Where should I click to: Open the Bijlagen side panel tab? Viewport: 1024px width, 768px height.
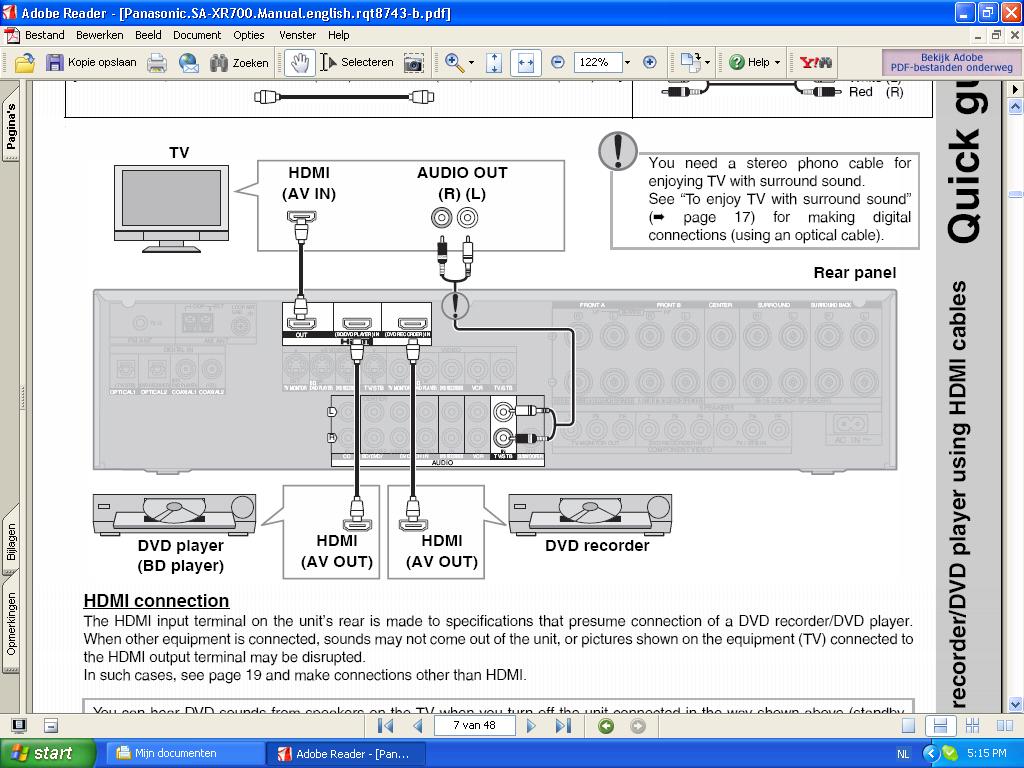(10, 540)
